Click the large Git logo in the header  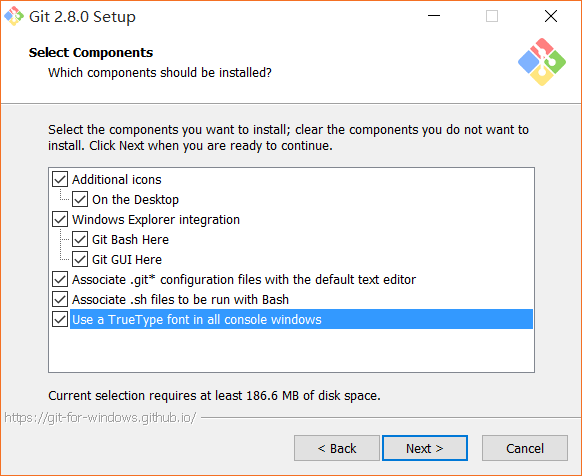[x=542, y=62]
